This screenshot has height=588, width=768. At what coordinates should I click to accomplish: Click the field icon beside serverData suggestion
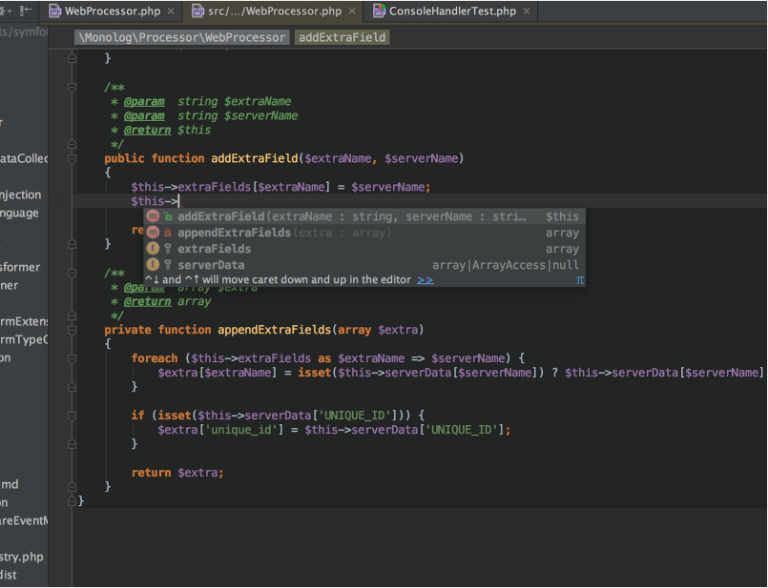tap(153, 264)
